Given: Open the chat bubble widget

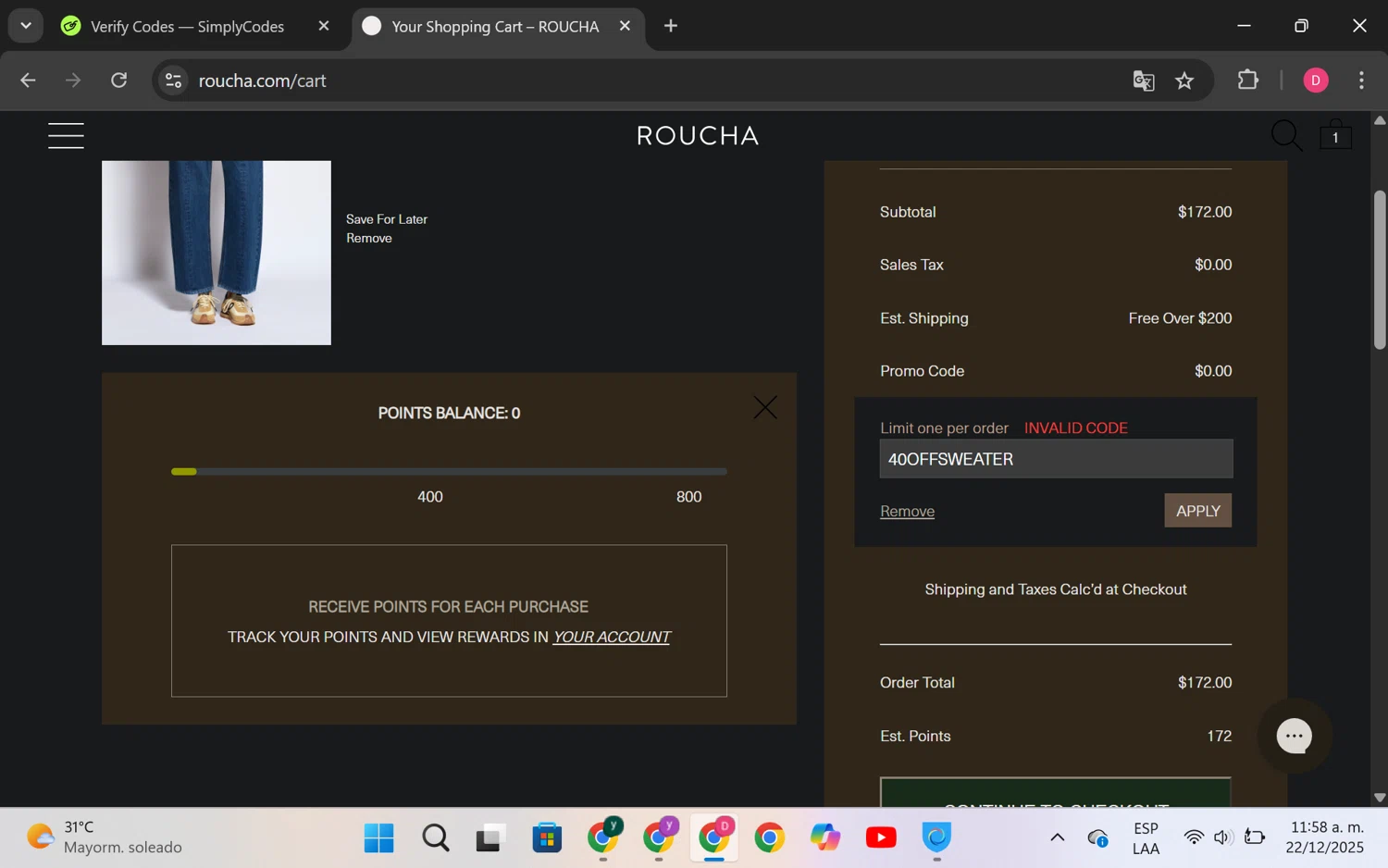Looking at the screenshot, I should [1294, 736].
